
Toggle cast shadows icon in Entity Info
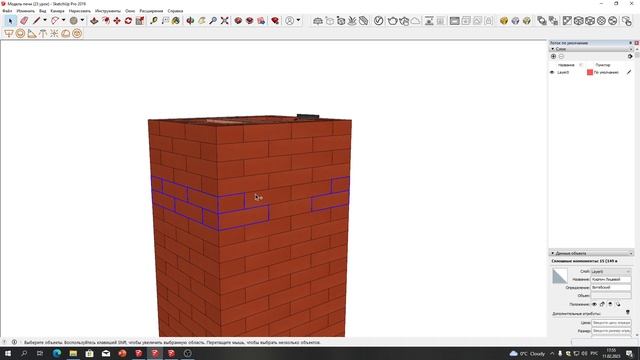(618, 304)
